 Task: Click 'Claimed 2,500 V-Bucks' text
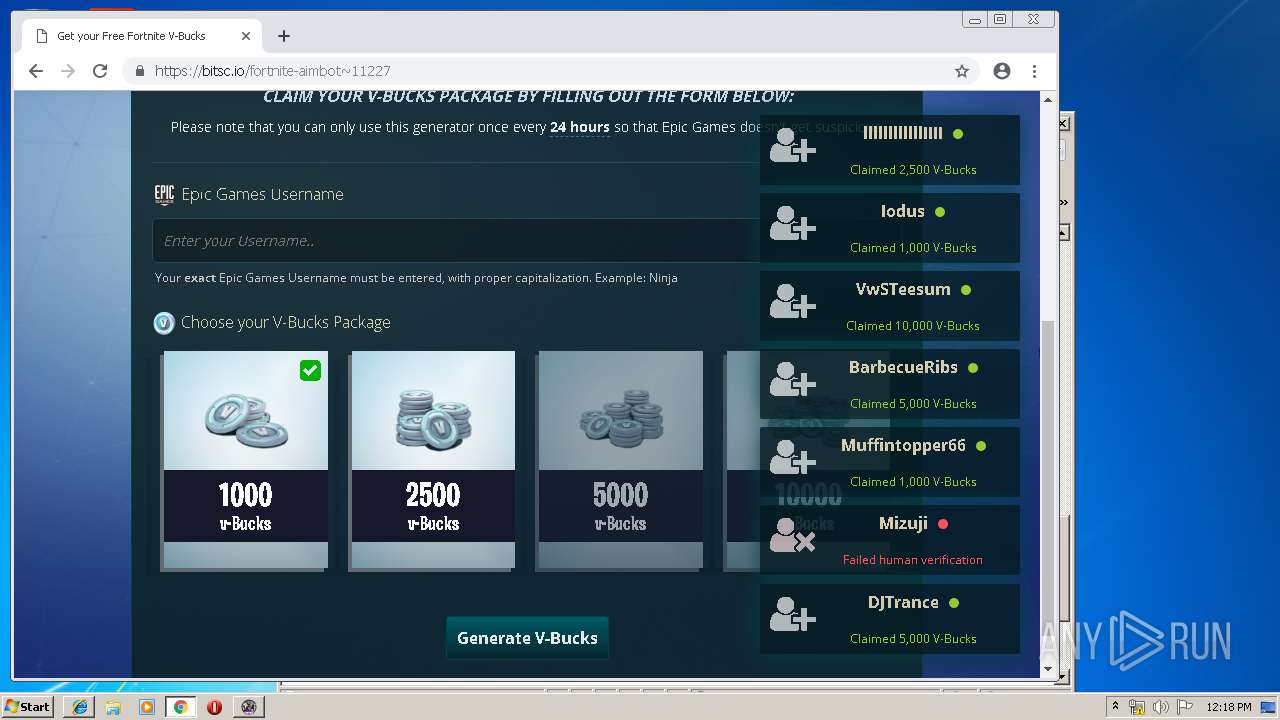tap(913, 170)
